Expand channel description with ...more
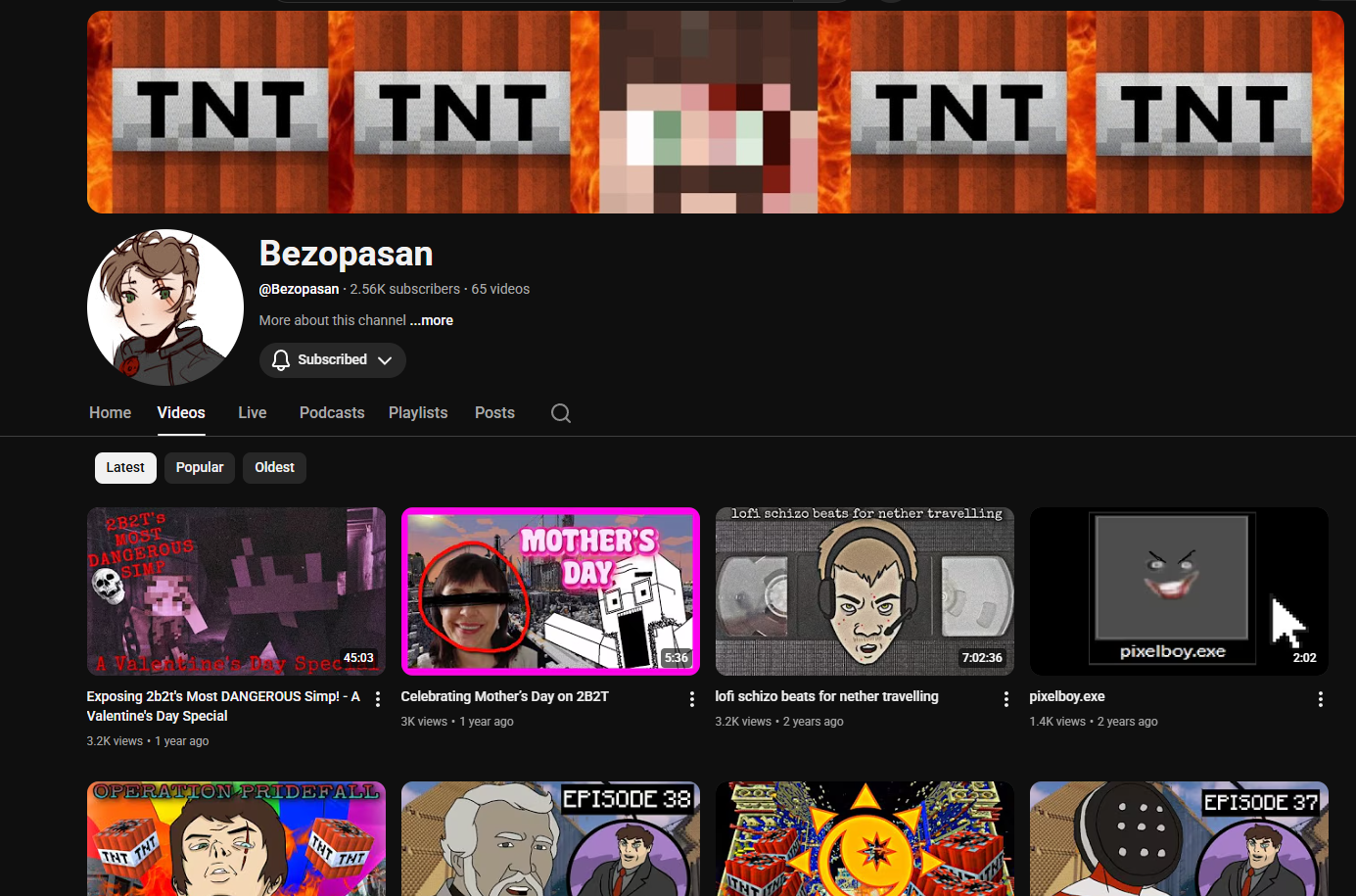 click(432, 320)
